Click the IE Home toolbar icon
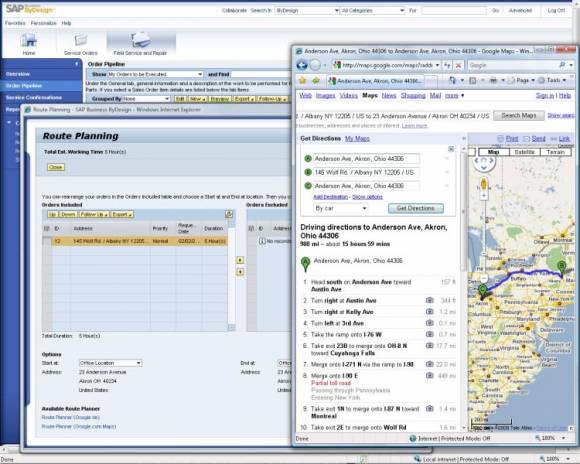Viewport: 580px width, 464px height. coord(452,80)
